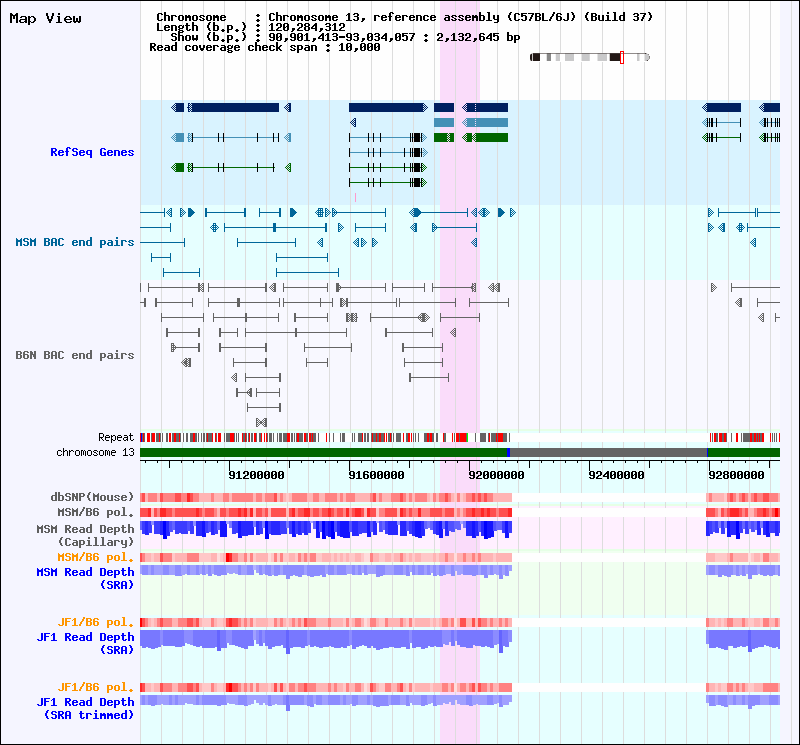Click the light blue gene block in the pink highlight
The width and height of the screenshot is (800, 745).
coord(444,122)
